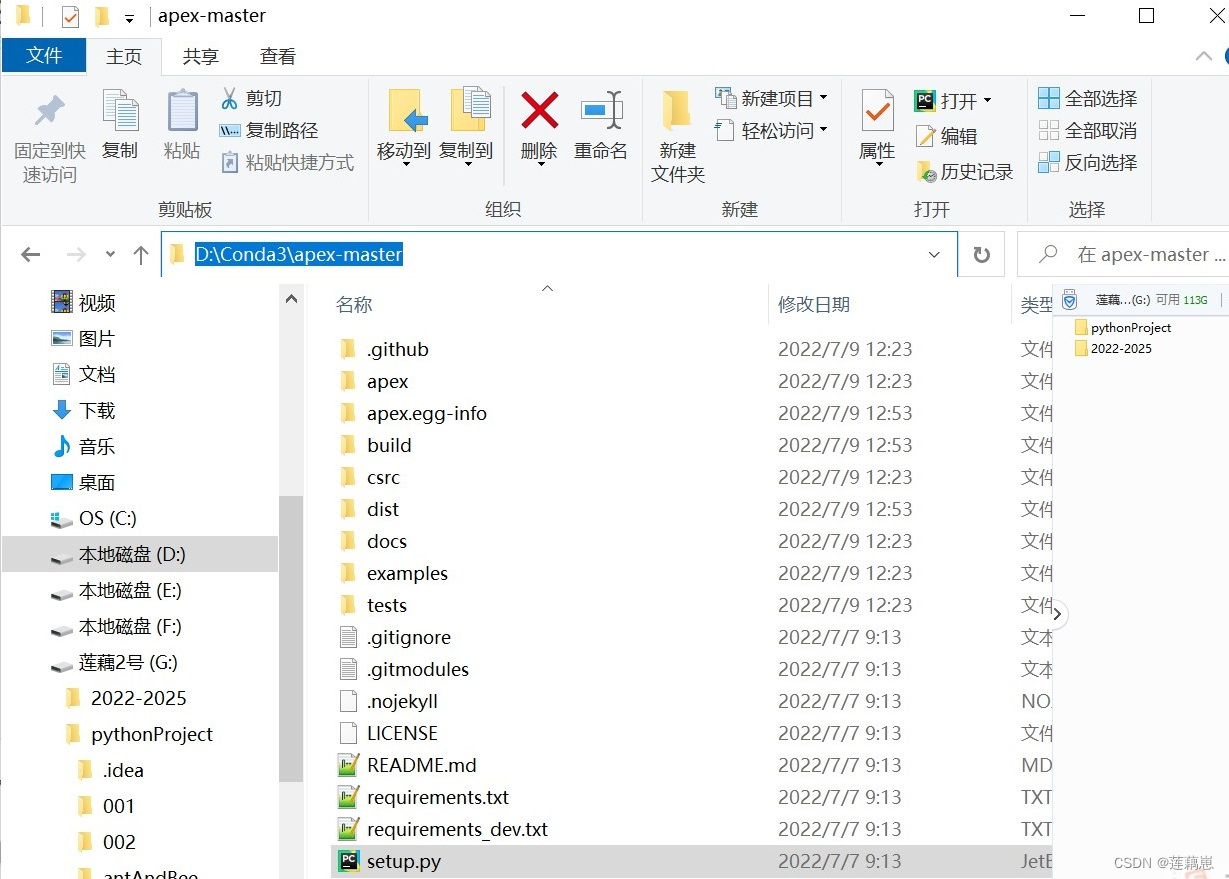Open the pythonProject folder on G: drive popup

point(1130,327)
